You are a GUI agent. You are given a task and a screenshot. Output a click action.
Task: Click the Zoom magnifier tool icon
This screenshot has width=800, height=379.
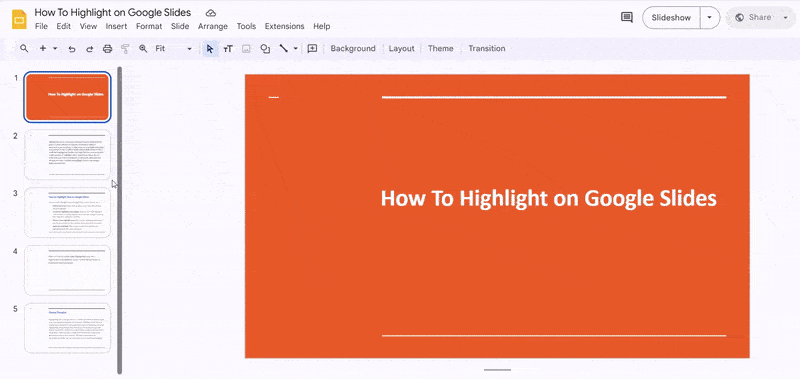point(143,48)
